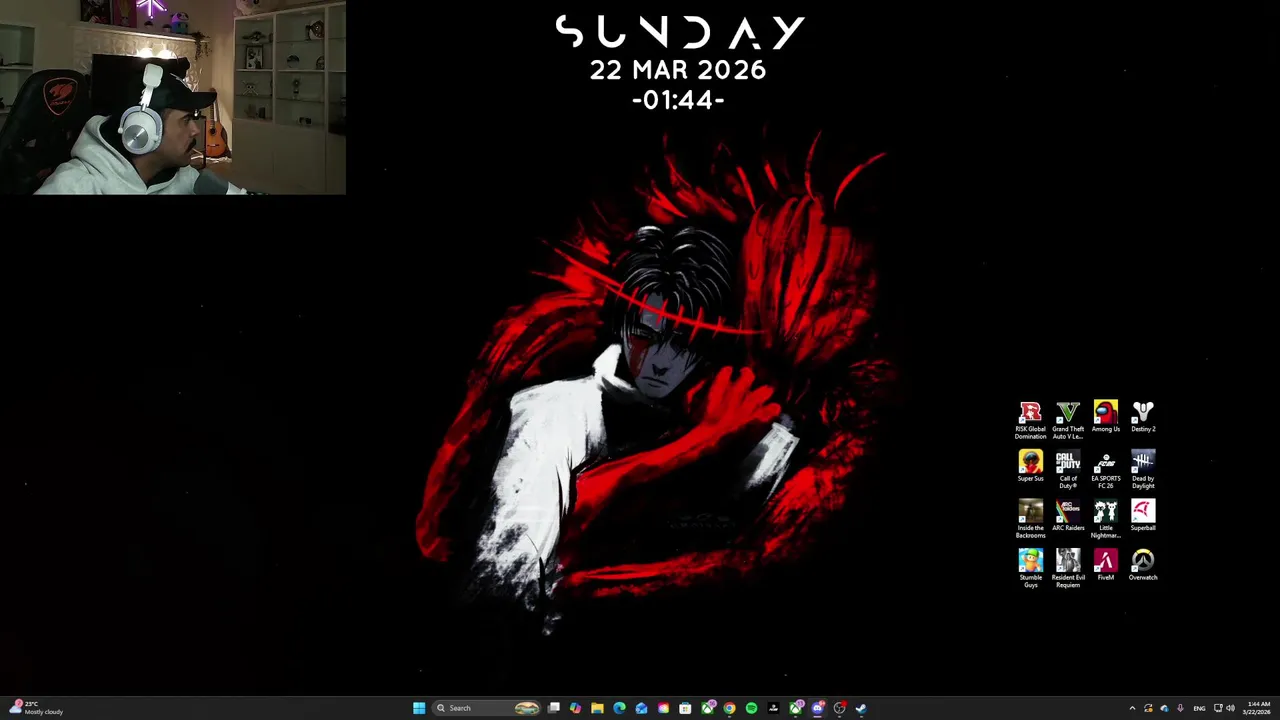Select the FiveM desktop icon
1280x720 pixels.
click(x=1105, y=565)
